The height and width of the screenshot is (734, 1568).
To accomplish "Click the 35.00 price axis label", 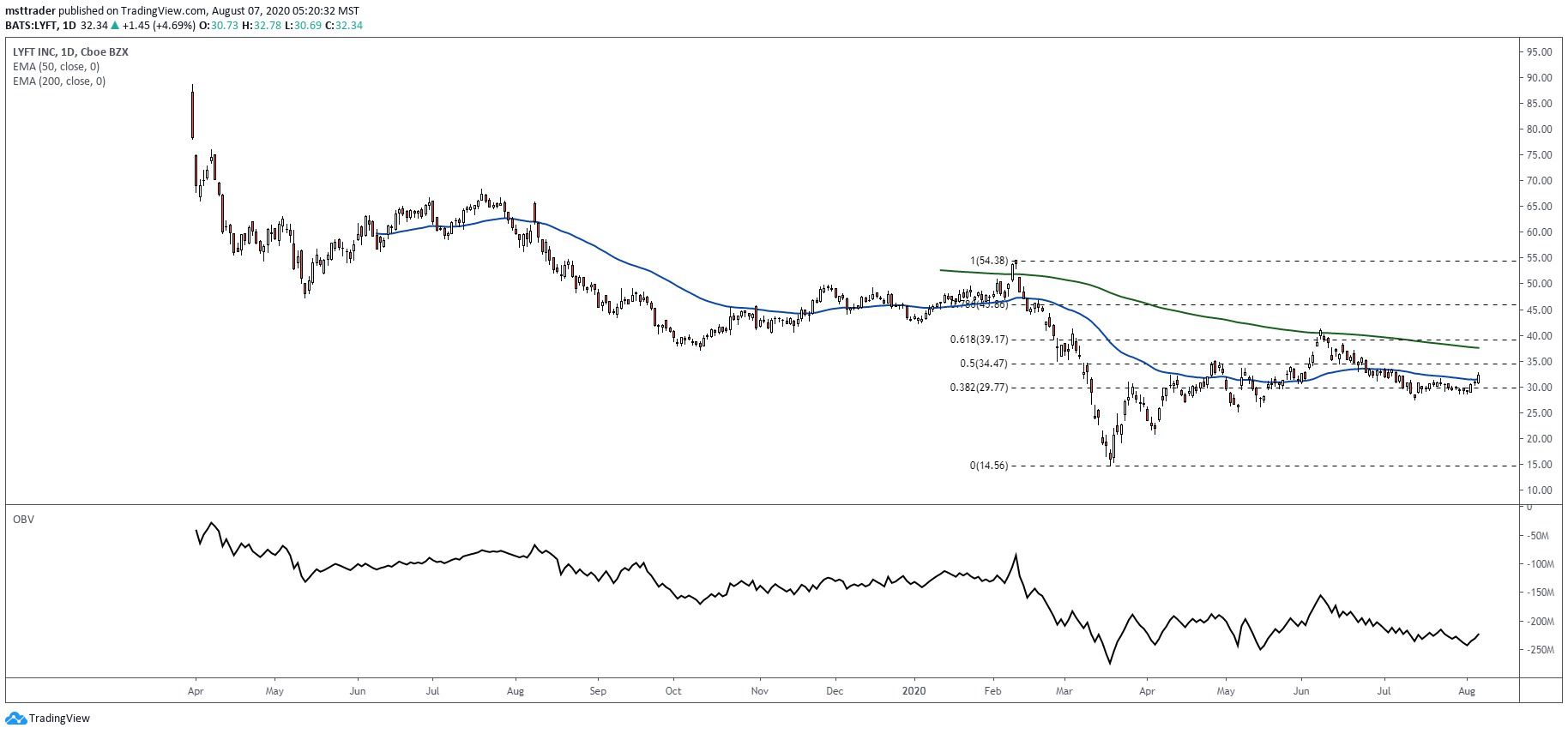I will click(x=1538, y=362).
